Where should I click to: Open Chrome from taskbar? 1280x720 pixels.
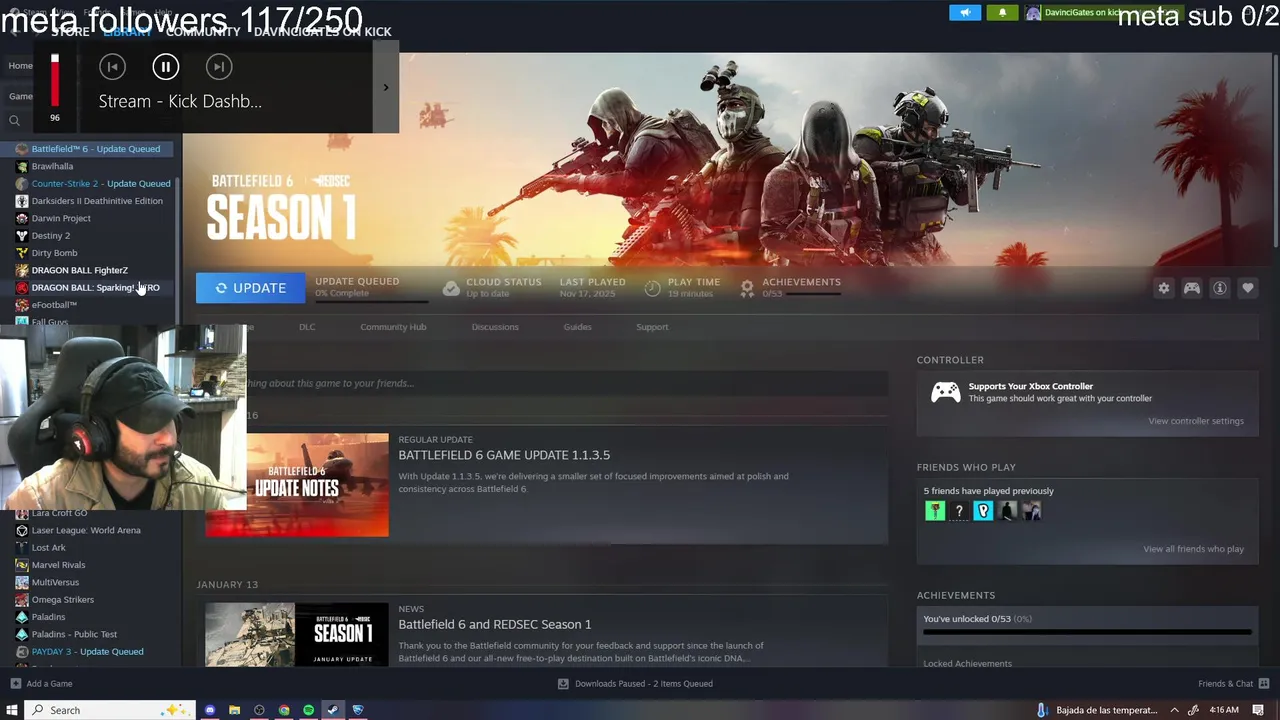point(284,710)
